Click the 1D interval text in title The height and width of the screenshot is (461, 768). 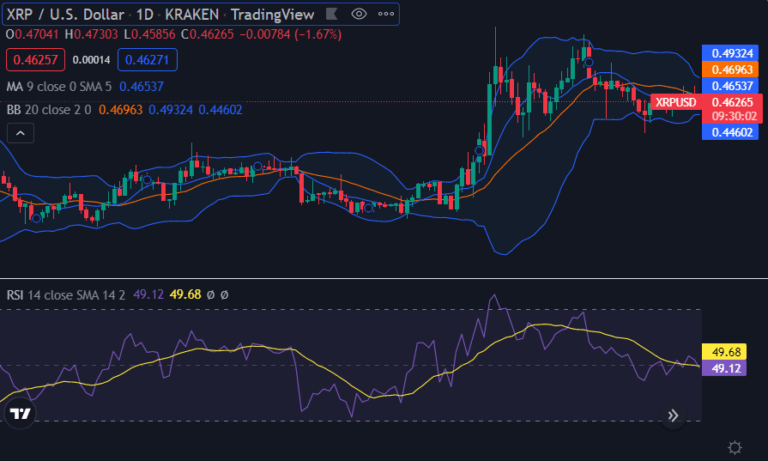click(144, 15)
